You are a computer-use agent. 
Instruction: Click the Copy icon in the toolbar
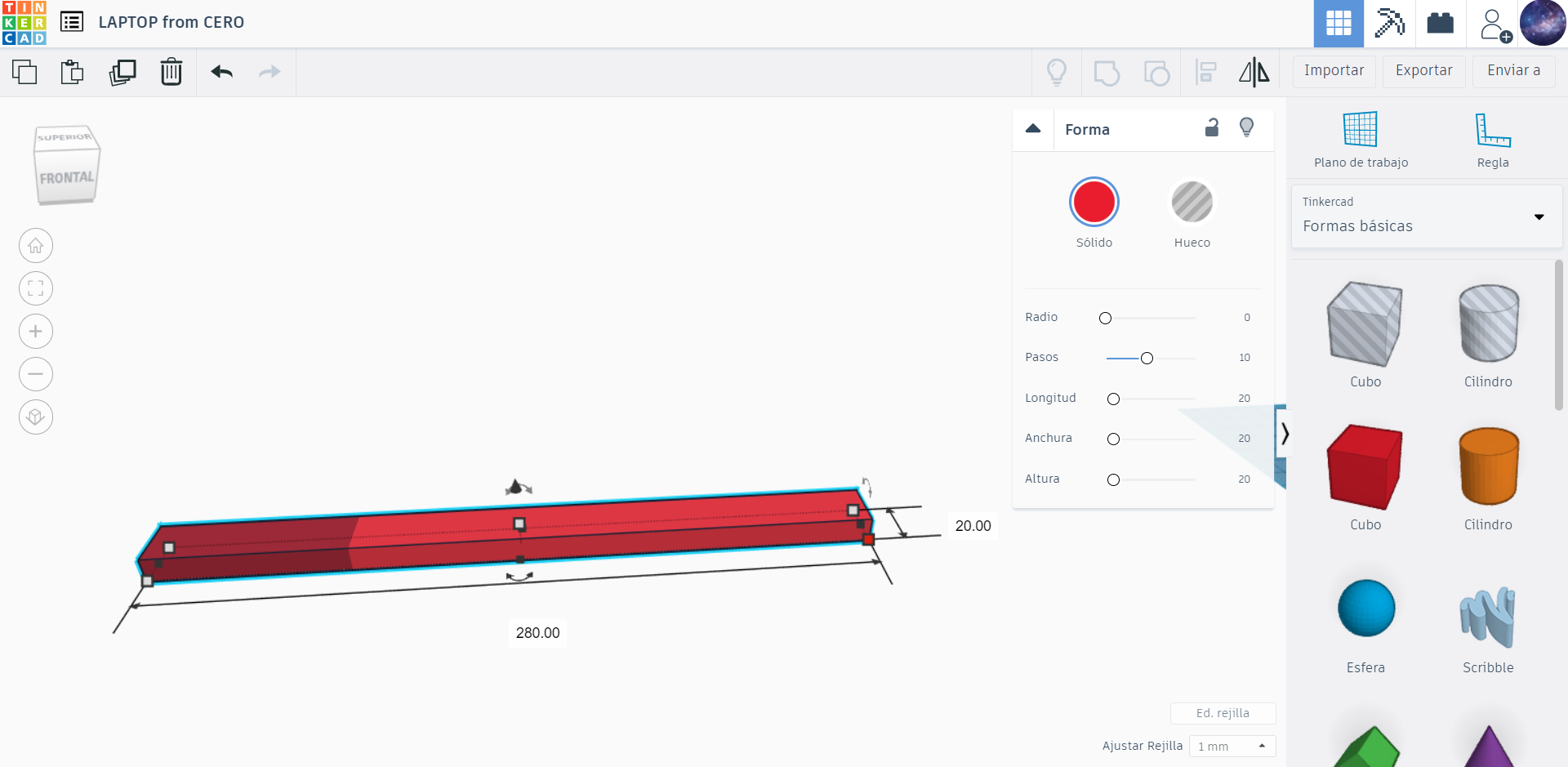(24, 72)
